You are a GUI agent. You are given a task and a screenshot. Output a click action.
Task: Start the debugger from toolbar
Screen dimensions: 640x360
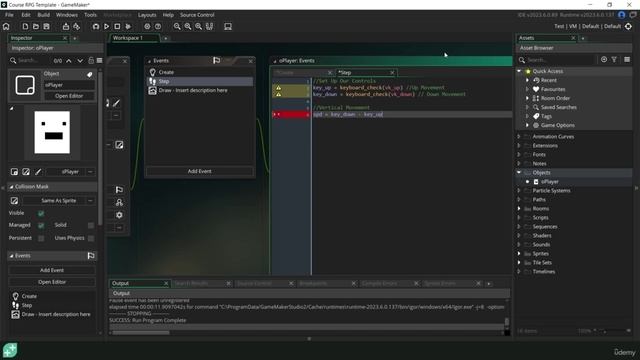coord(96,27)
